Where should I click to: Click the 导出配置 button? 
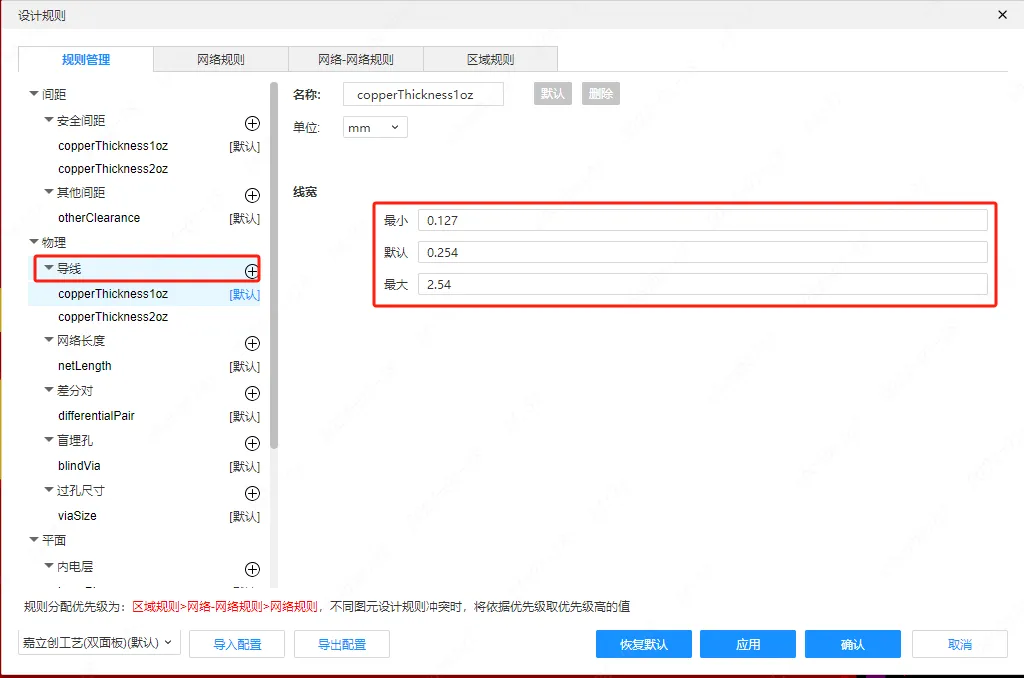point(341,644)
